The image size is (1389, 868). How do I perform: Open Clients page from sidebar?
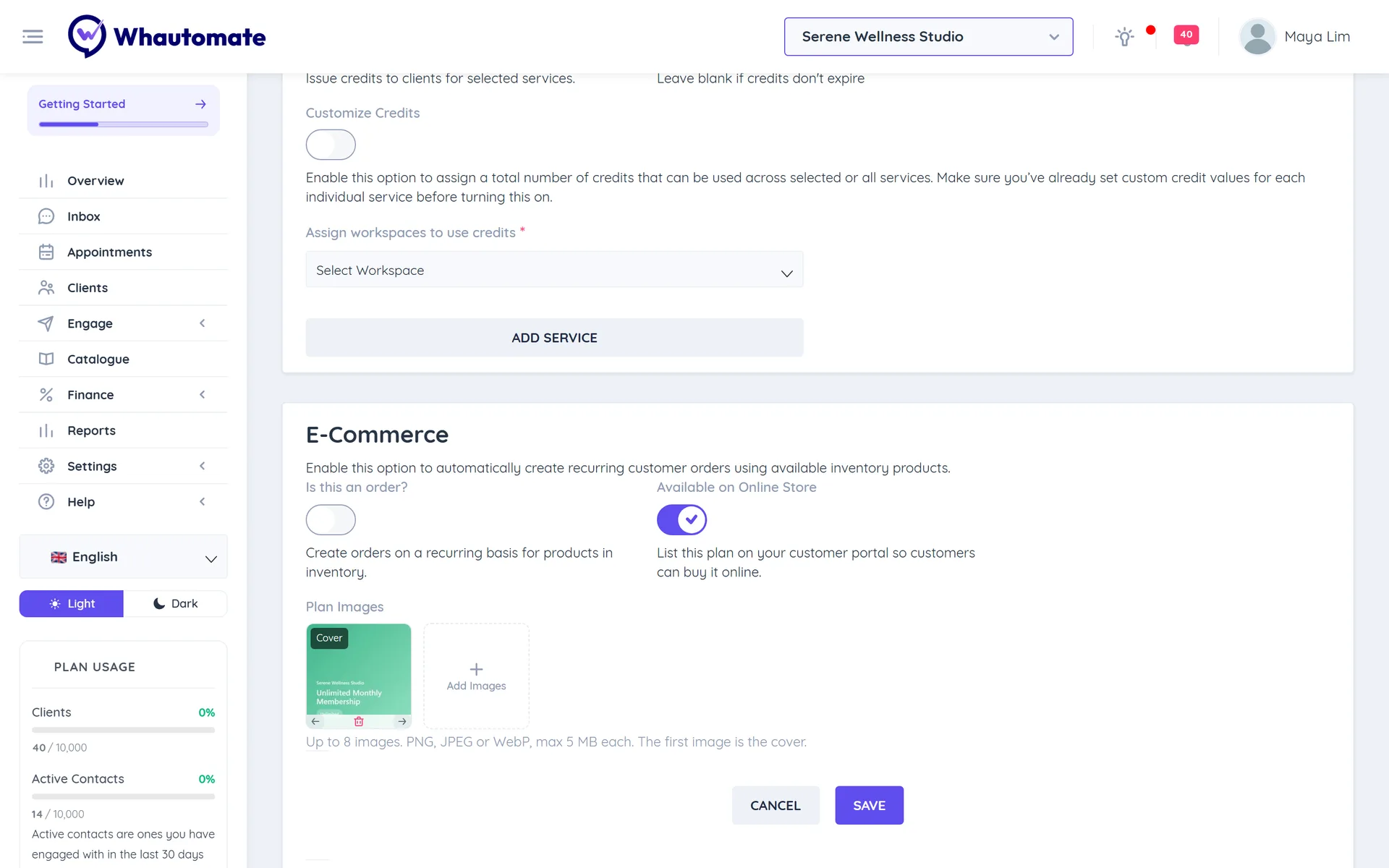124,288
